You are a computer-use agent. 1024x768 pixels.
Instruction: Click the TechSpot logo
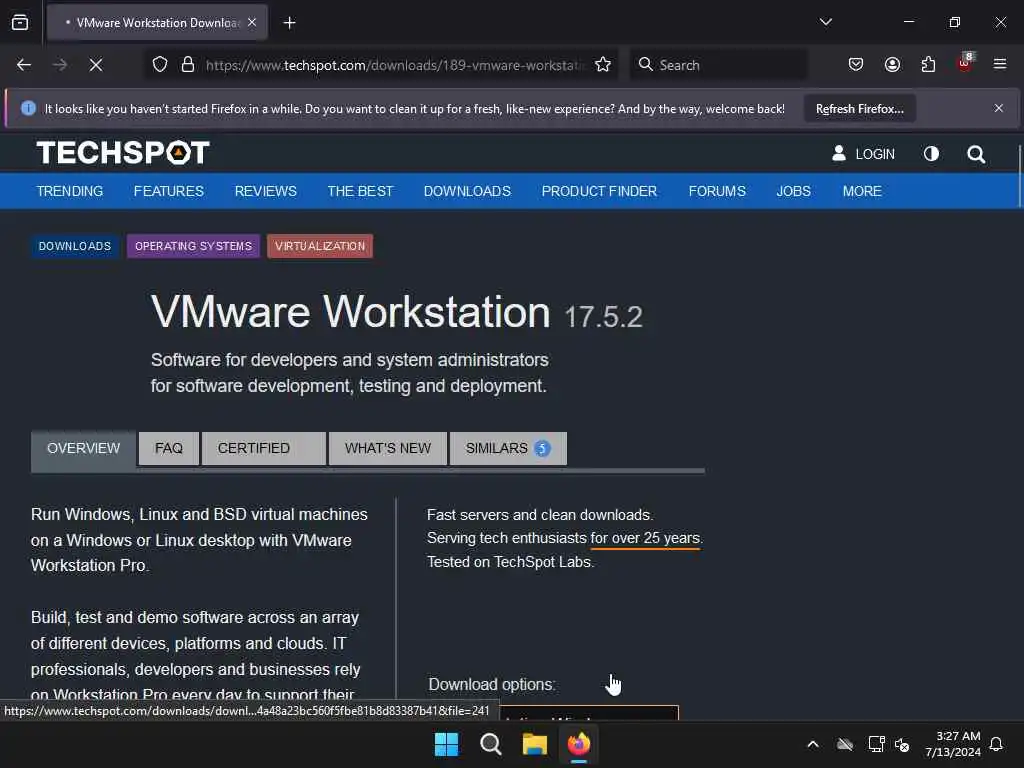coord(123,153)
